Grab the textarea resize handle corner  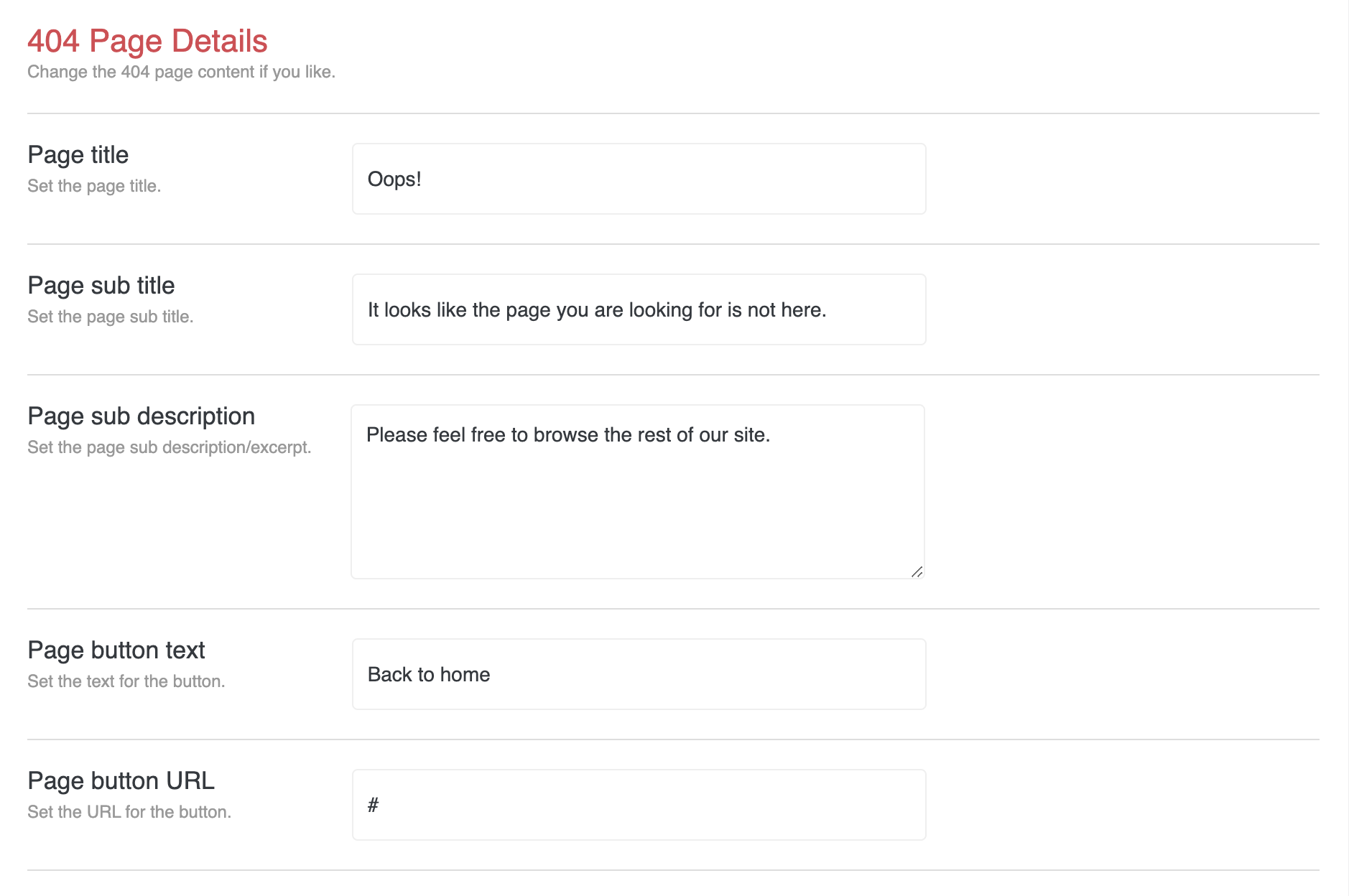pos(917,571)
